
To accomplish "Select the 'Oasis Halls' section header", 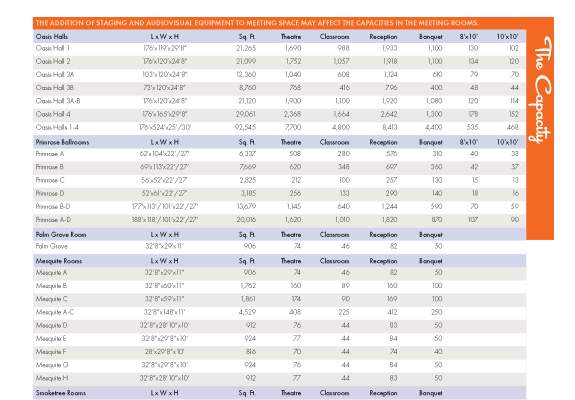I will pos(52,37).
